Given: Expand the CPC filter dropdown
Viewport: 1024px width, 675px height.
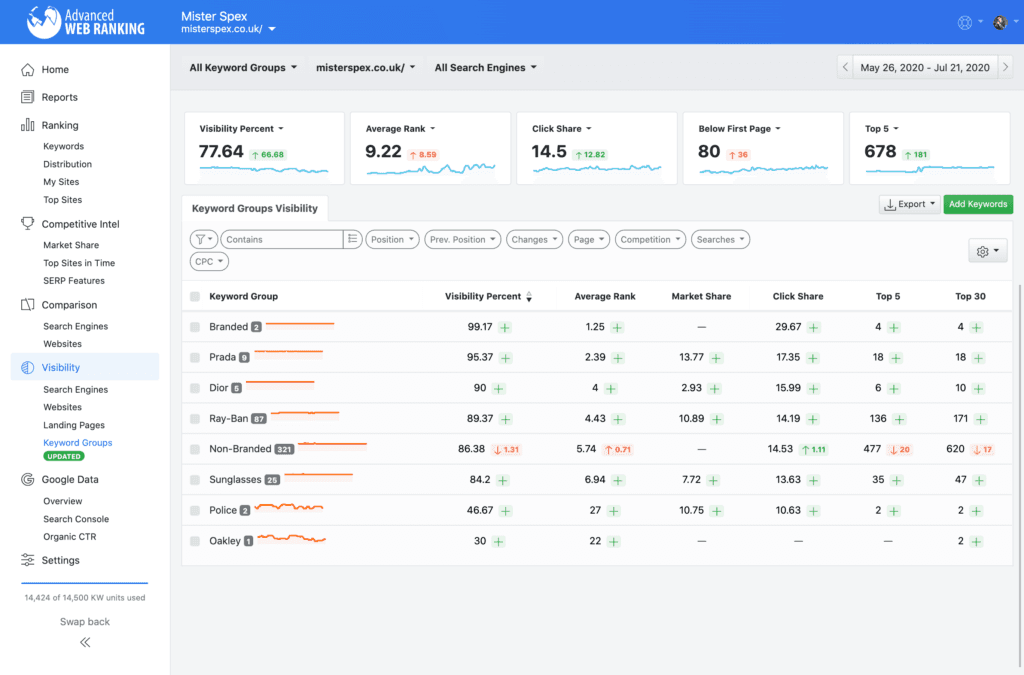Looking at the screenshot, I should click(209, 262).
